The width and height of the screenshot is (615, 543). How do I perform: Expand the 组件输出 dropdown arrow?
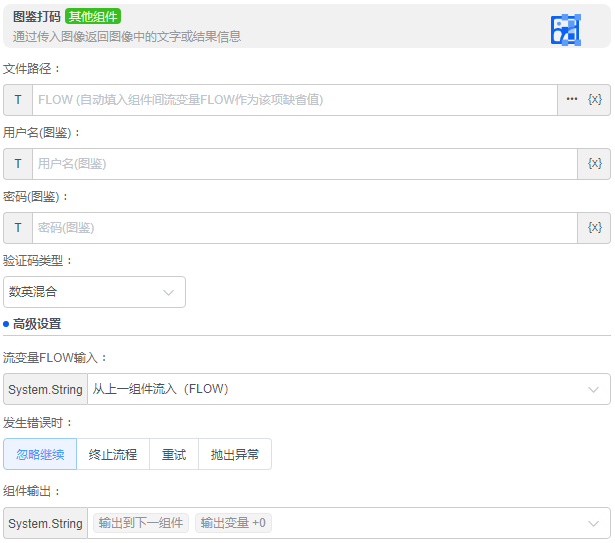coord(593,523)
